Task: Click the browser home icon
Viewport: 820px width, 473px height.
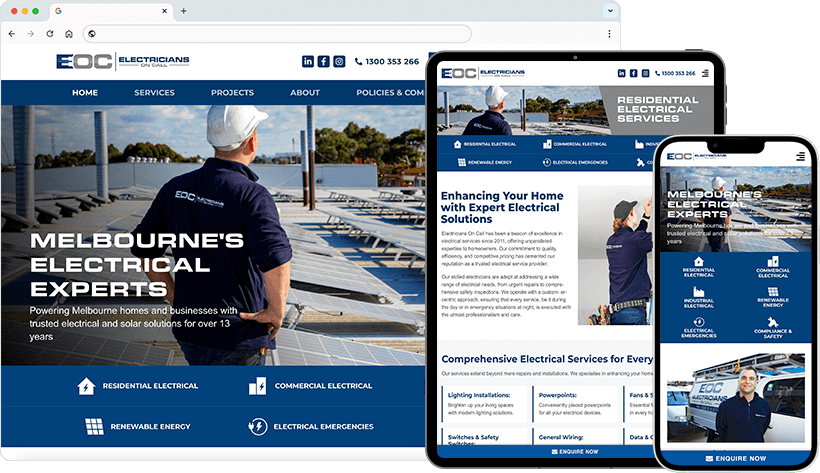Action: [68, 34]
